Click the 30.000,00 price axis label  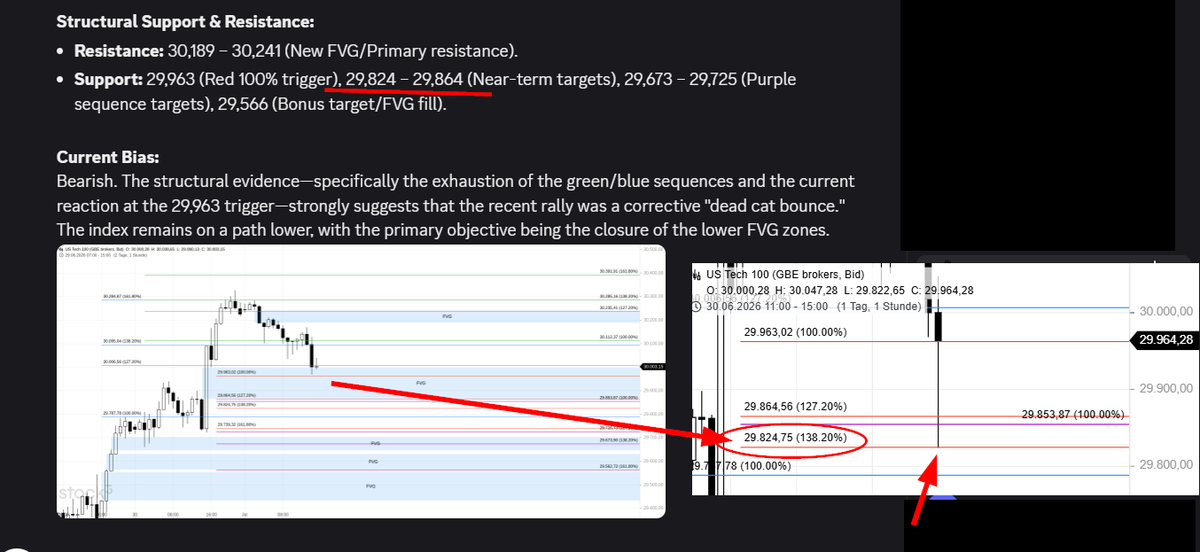click(1166, 311)
